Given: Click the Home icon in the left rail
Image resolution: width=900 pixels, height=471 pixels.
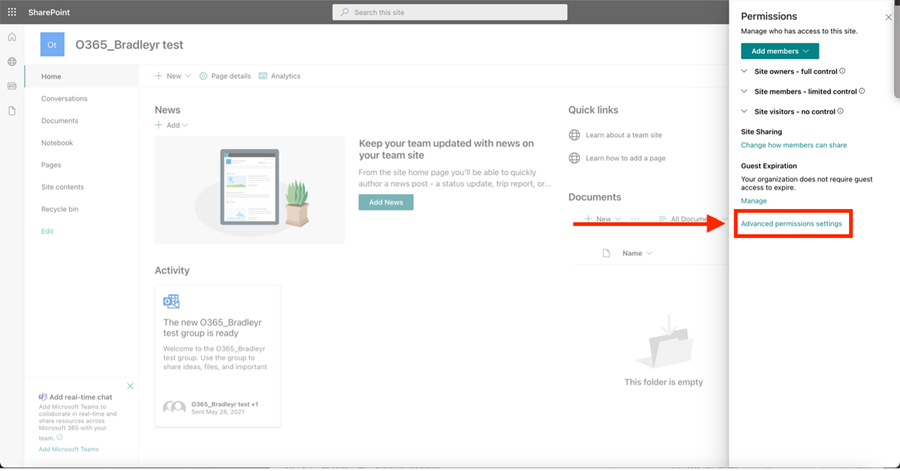Looking at the screenshot, I should (x=12, y=37).
